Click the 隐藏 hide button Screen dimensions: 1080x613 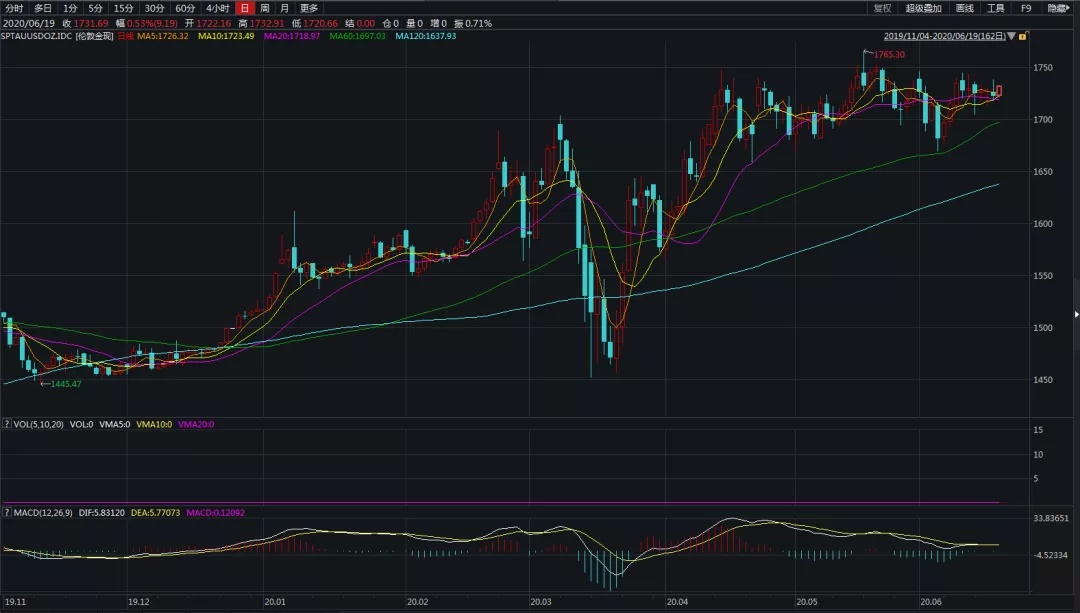pos(1059,8)
